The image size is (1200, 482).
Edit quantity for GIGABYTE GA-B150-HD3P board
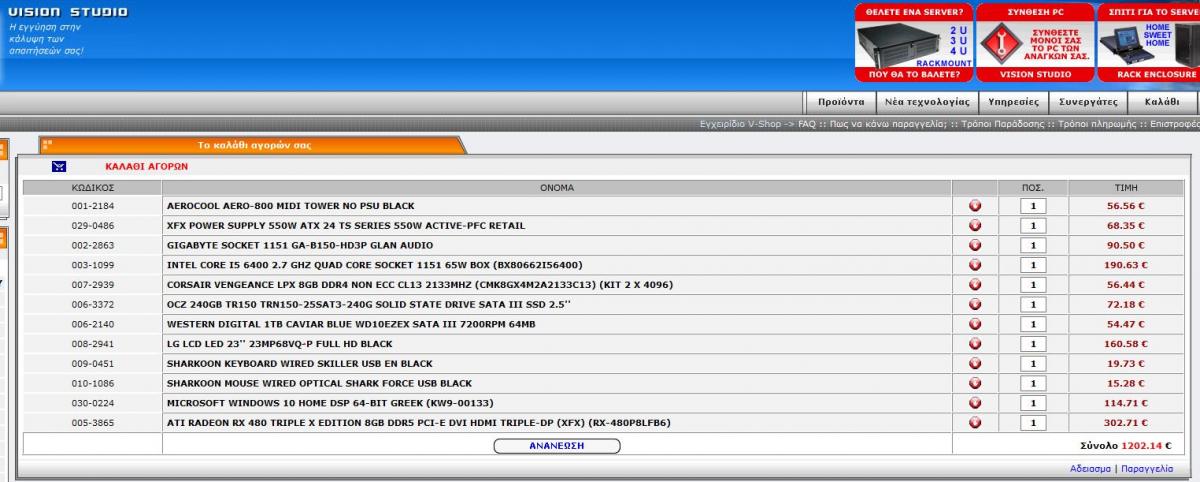pos(1033,245)
